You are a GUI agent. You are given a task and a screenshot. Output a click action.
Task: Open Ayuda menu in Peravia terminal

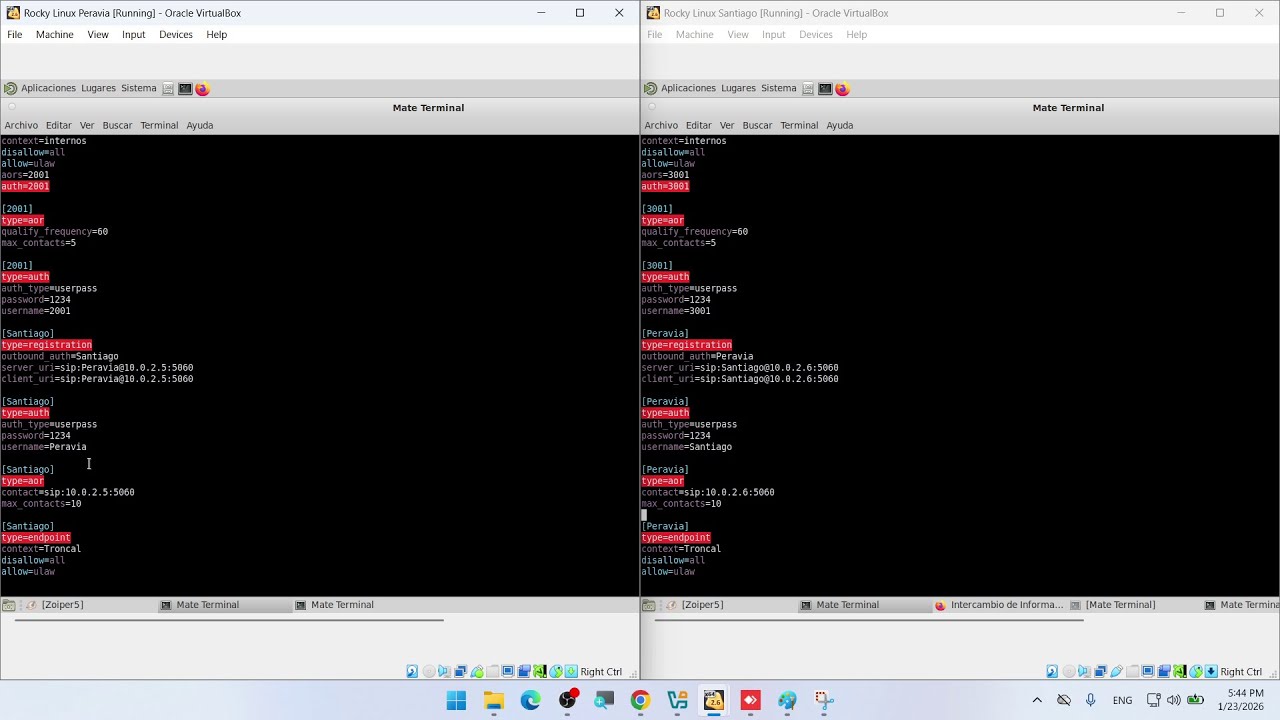point(199,125)
